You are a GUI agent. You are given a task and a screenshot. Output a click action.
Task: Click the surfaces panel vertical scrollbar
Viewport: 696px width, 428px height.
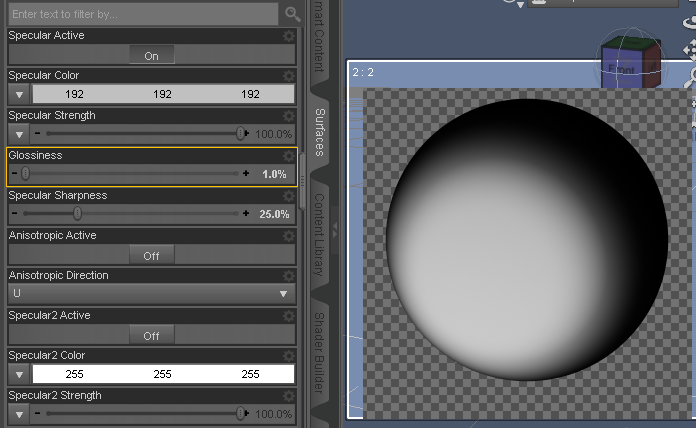tap(302, 181)
